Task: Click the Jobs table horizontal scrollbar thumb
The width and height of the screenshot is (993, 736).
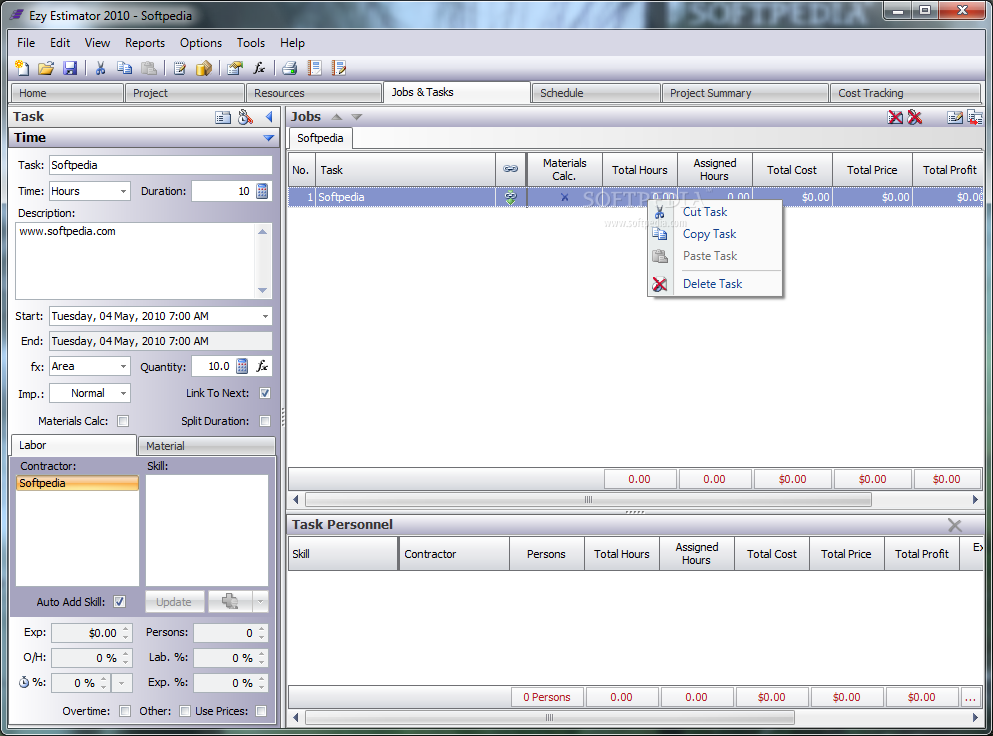Action: 588,500
